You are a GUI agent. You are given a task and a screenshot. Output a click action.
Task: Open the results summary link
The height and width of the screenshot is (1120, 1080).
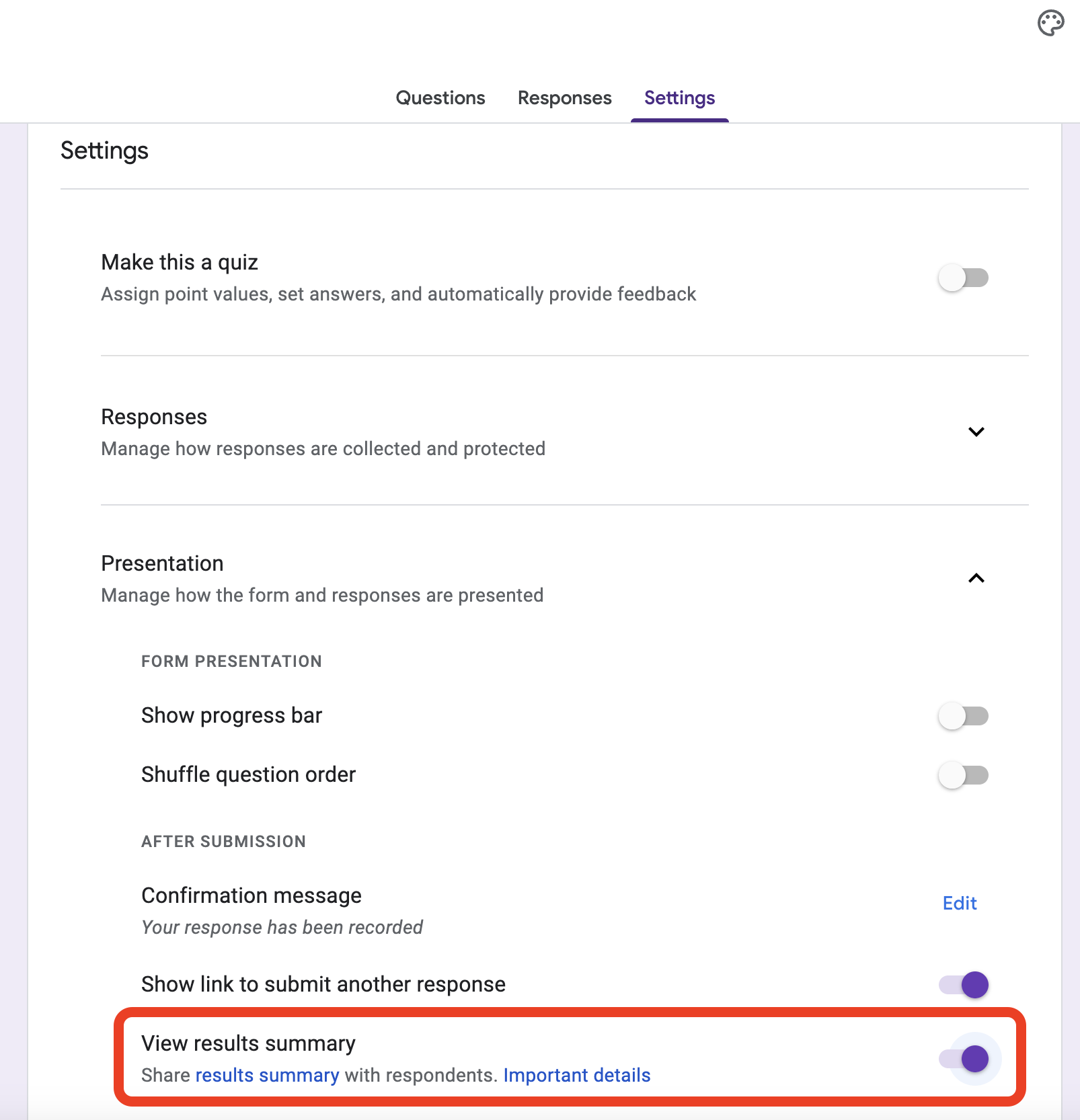(267, 1076)
